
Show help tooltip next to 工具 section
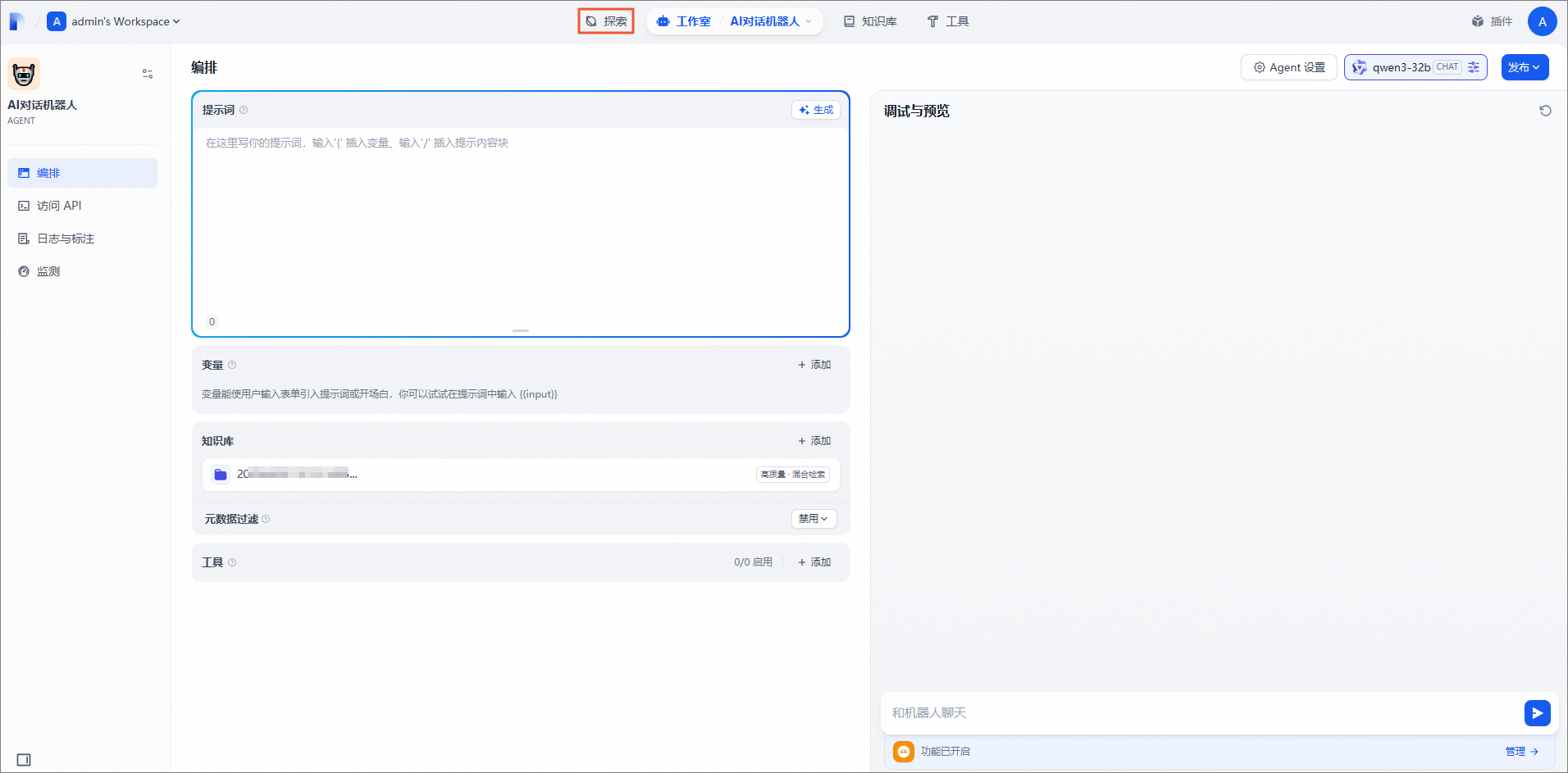(x=232, y=562)
